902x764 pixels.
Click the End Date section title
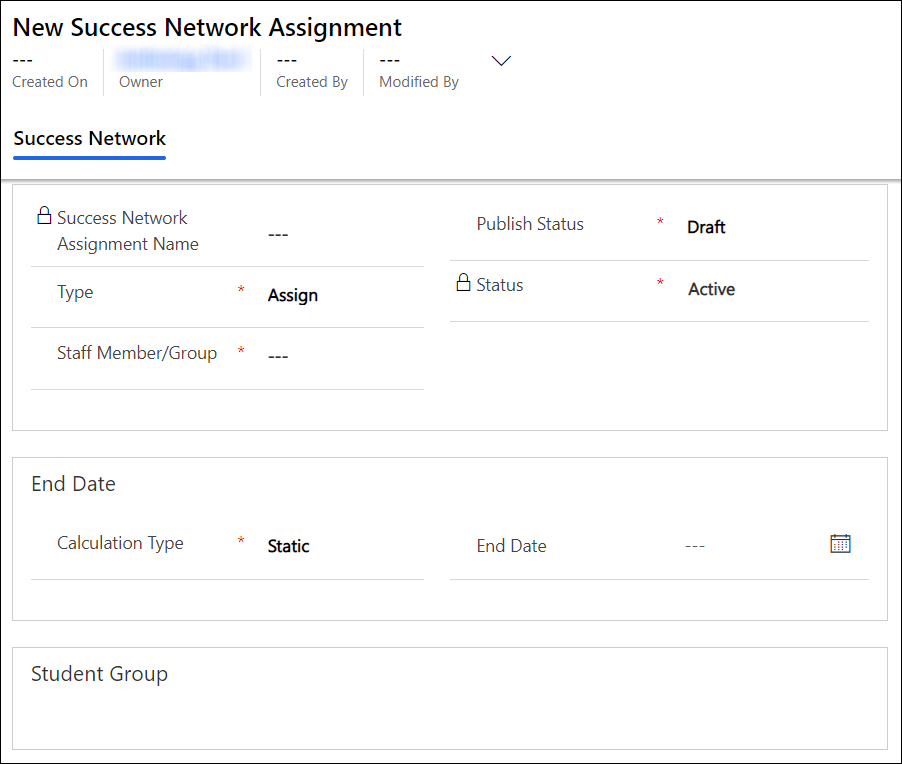pos(73,483)
